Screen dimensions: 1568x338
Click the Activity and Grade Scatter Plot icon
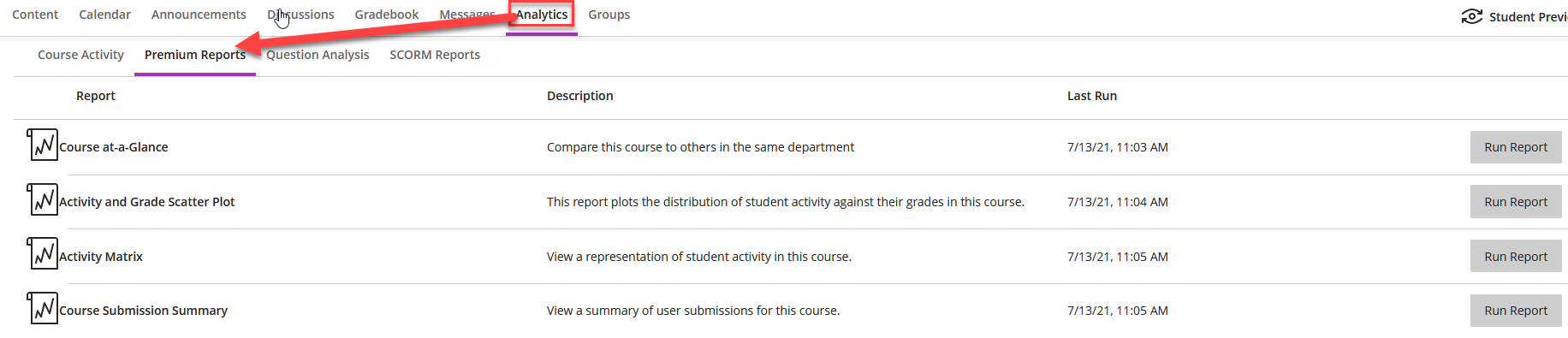(x=43, y=200)
